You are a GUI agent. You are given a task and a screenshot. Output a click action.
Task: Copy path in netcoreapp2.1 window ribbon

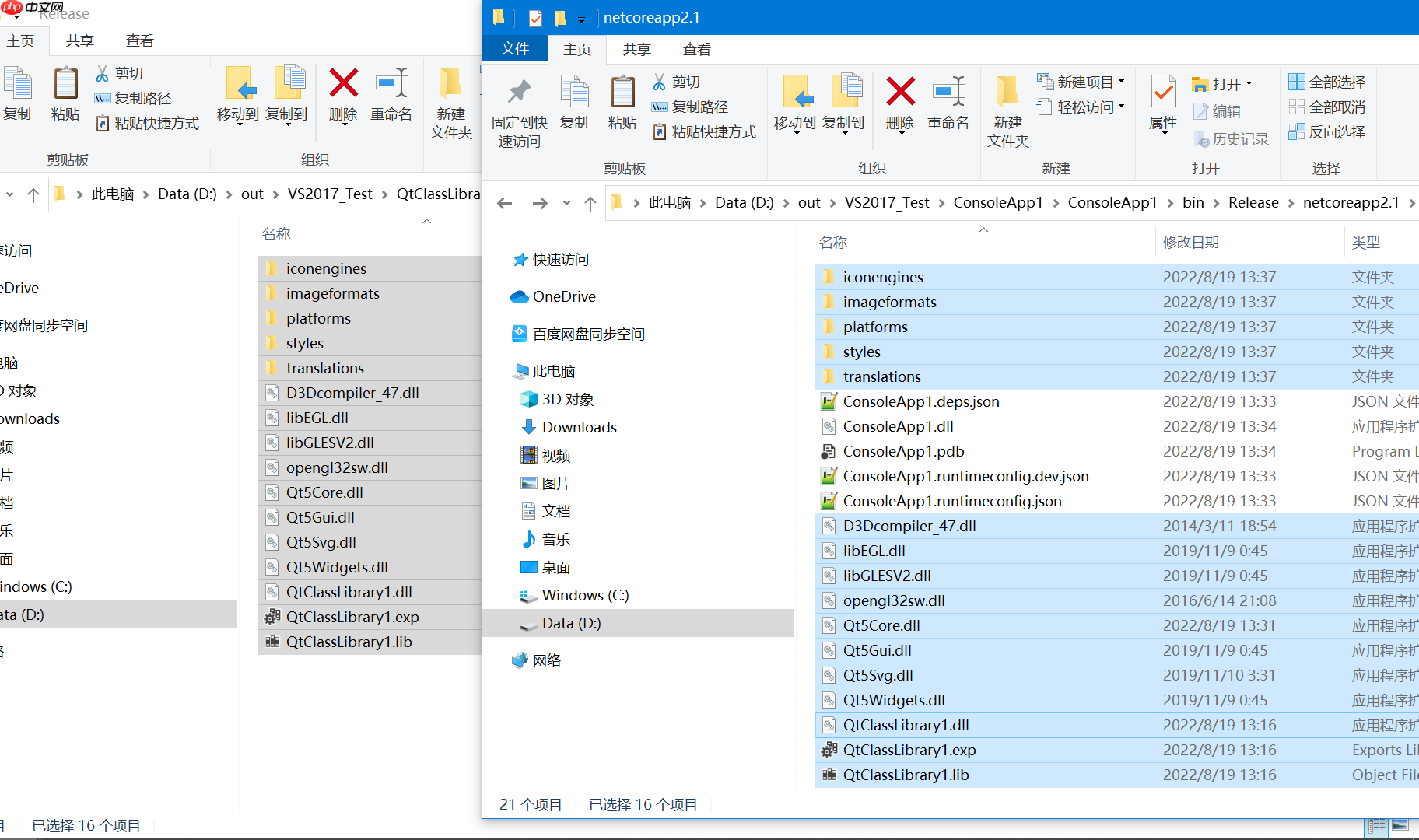[x=690, y=107]
